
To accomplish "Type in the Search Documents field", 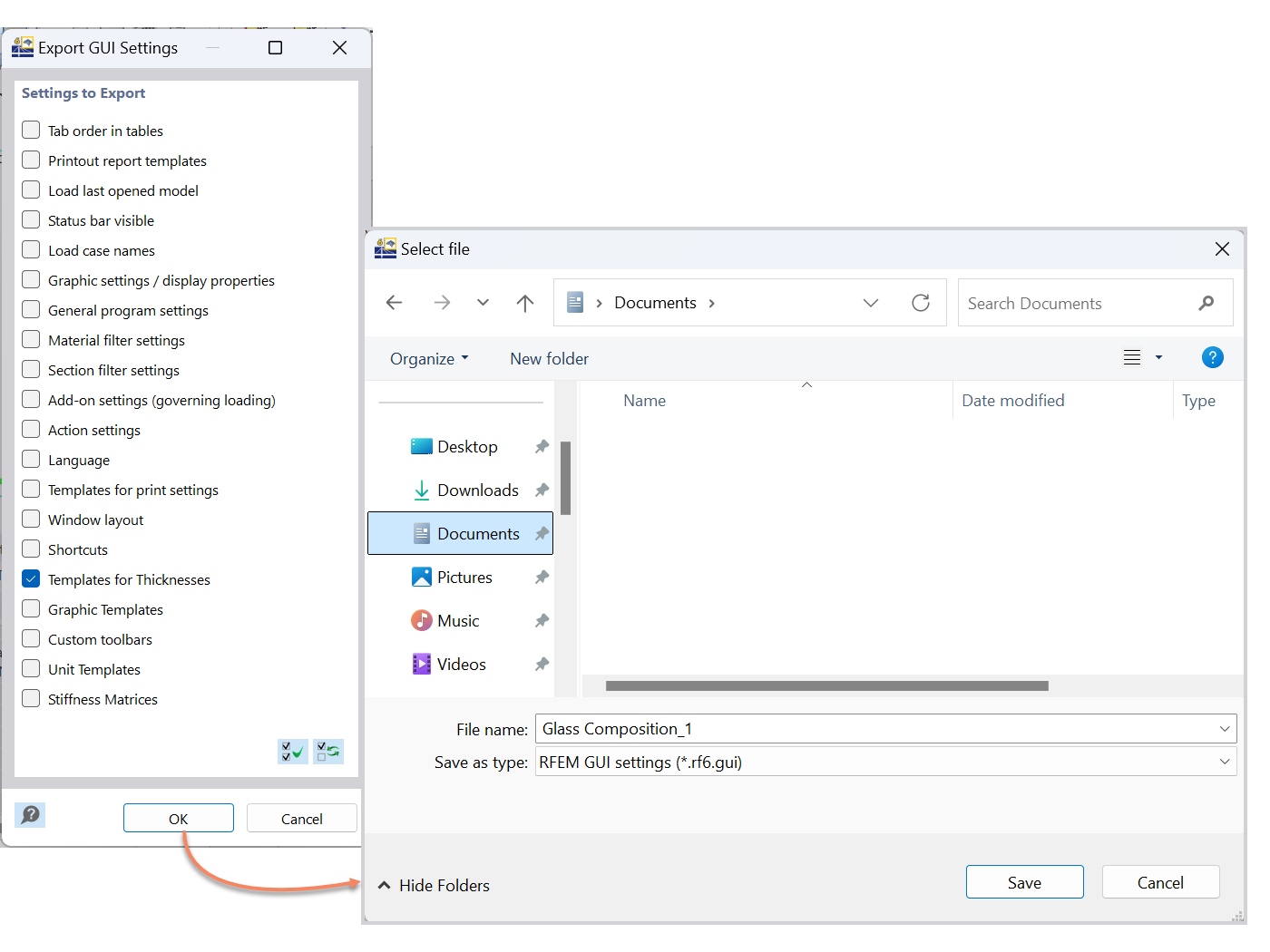I will coord(1070,303).
